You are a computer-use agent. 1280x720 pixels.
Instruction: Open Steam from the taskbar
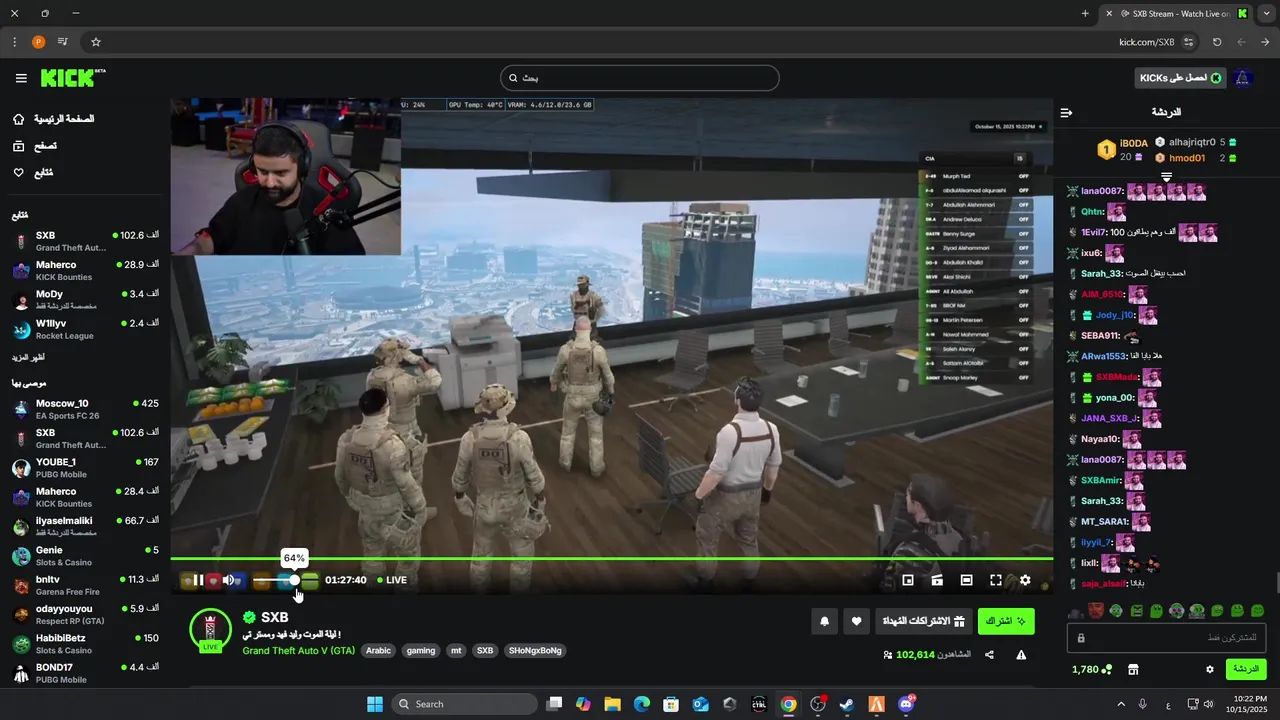coord(847,704)
